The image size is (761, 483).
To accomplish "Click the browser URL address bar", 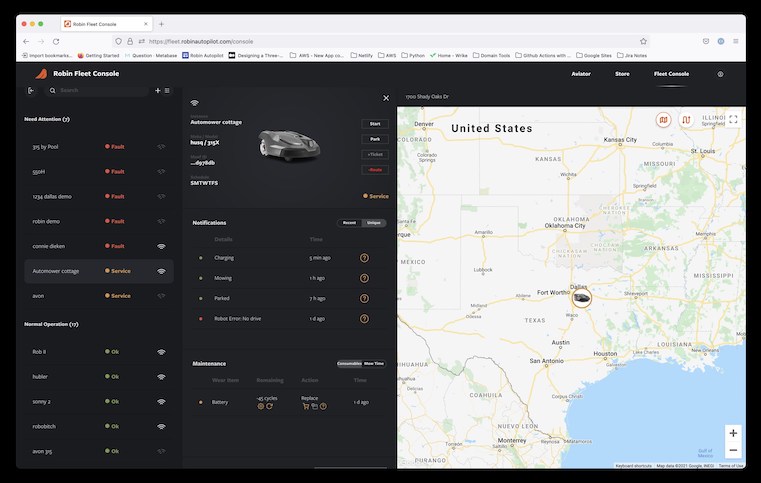I will click(x=379, y=41).
